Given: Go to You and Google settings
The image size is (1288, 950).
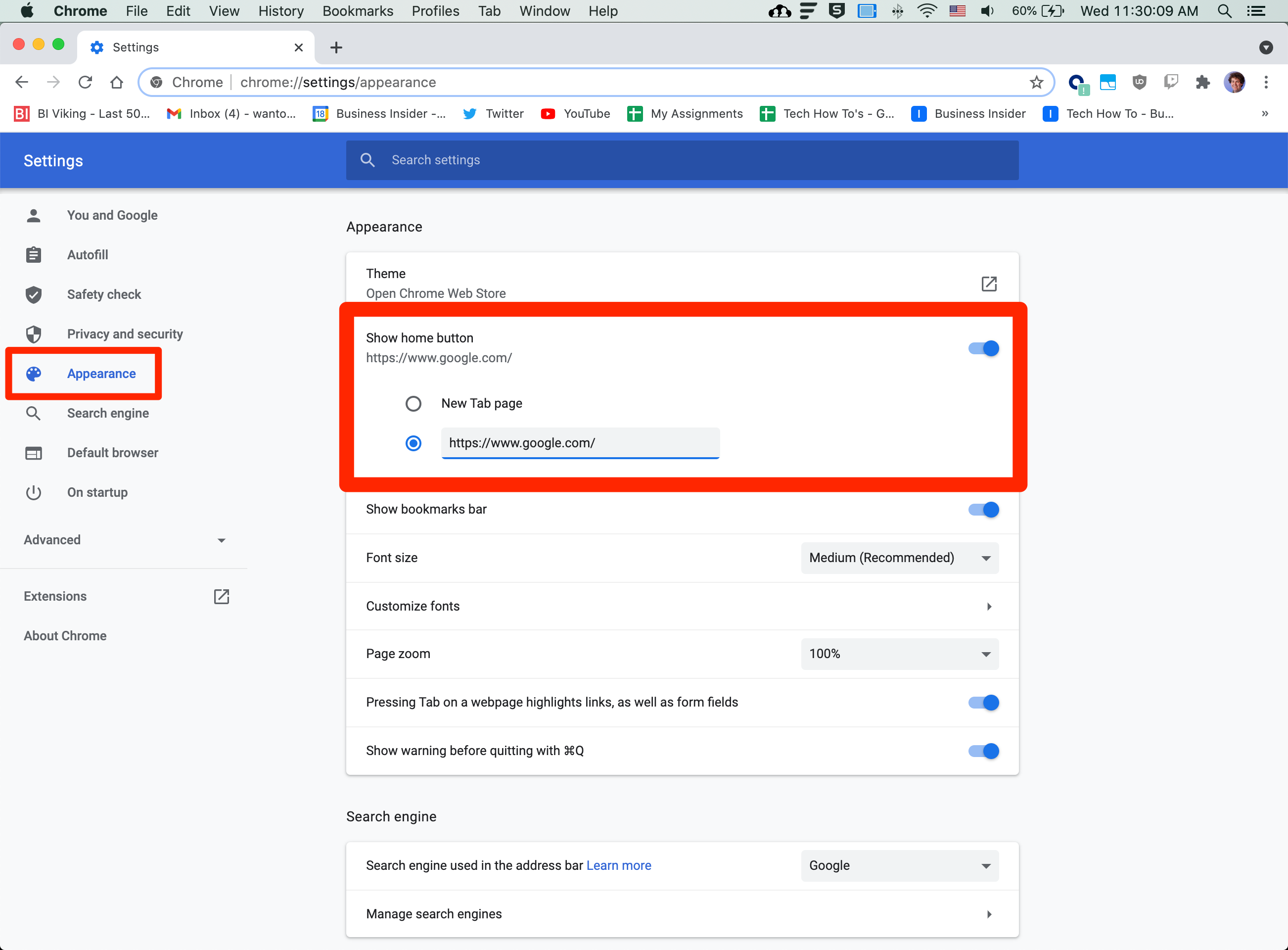Looking at the screenshot, I should pos(112,216).
